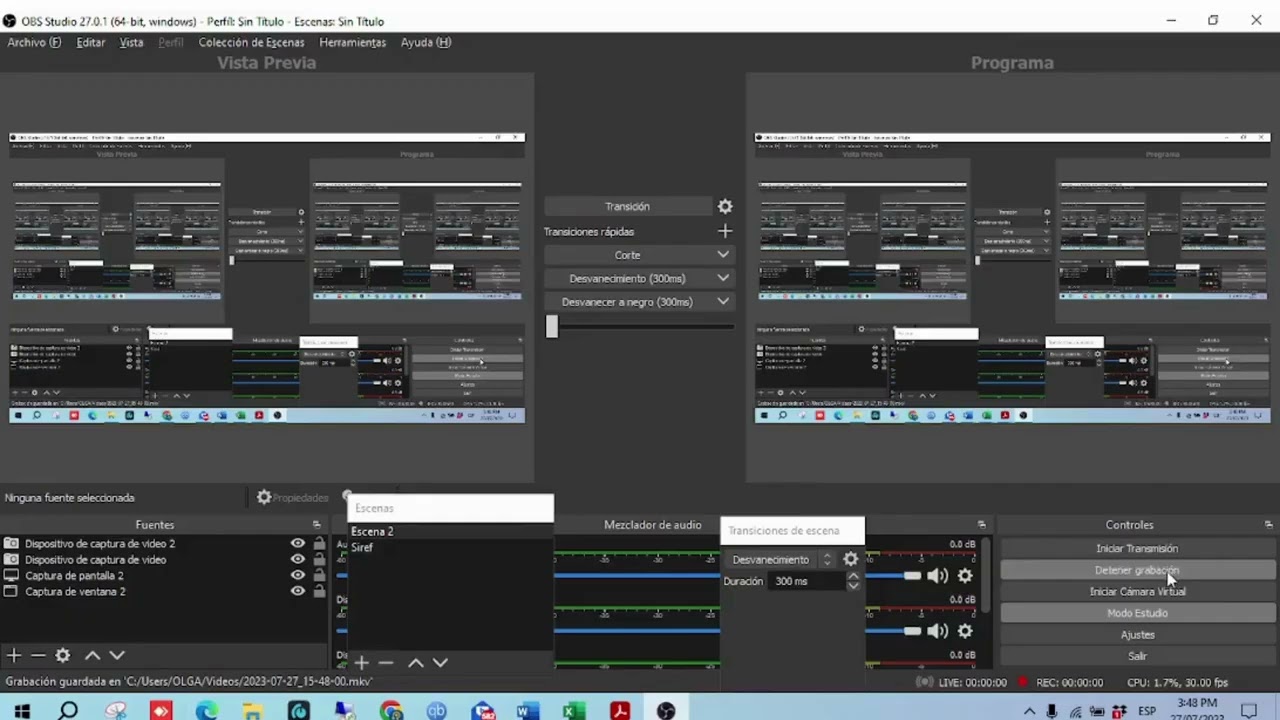1280x720 pixels.
Task: Open the Colección de Escenas menu
Action: pyautogui.click(x=251, y=42)
